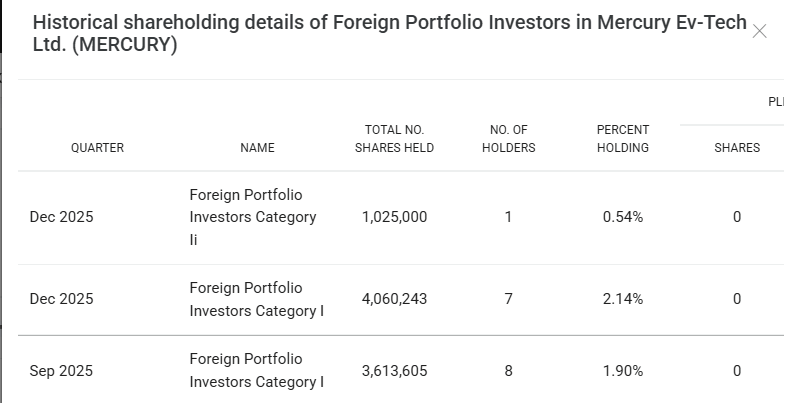Select the PERCENT HOLDING column header
This screenshot has width=796, height=403.
click(622, 139)
